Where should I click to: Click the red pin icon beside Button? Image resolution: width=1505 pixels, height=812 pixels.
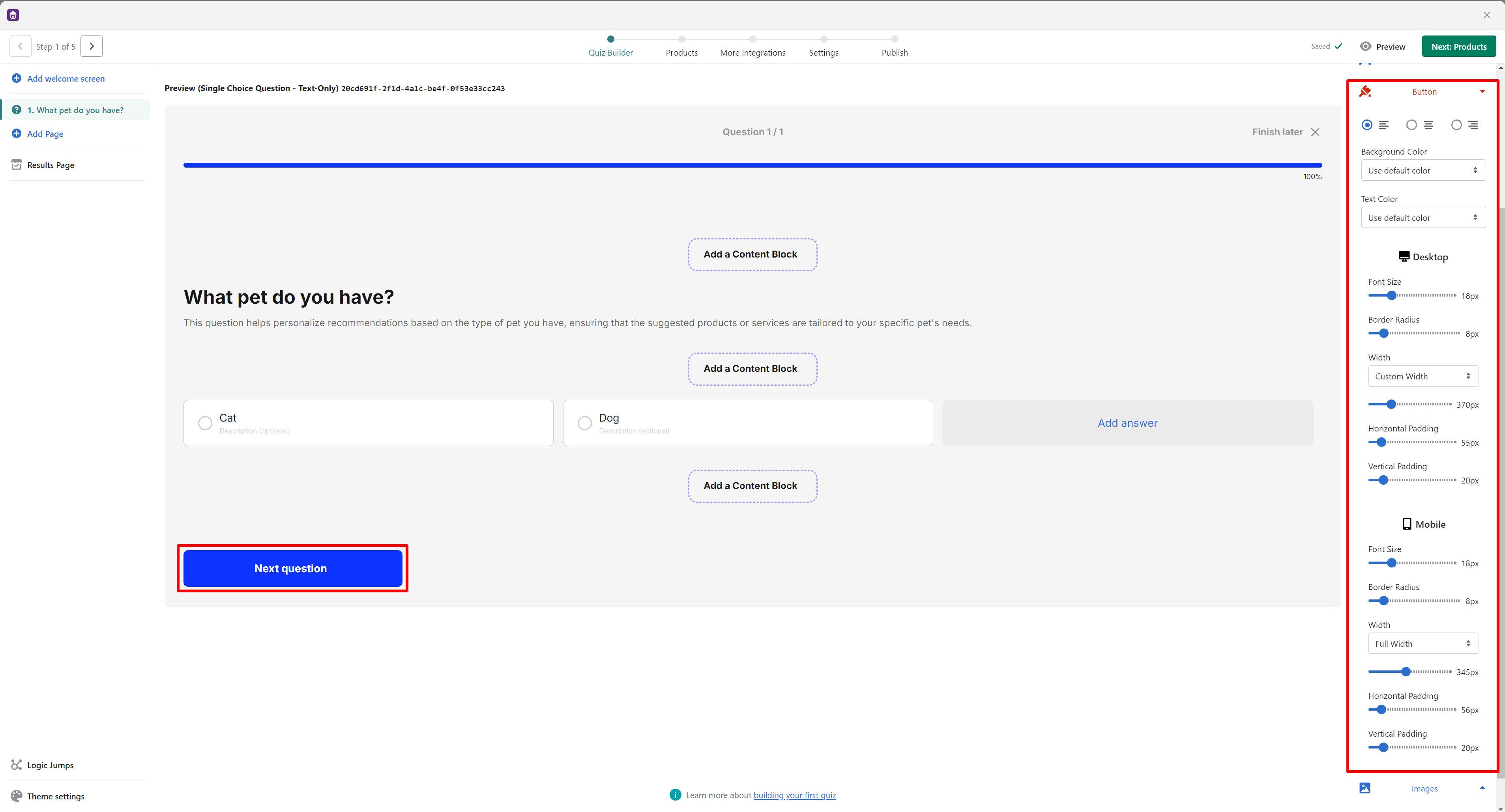click(x=1365, y=91)
